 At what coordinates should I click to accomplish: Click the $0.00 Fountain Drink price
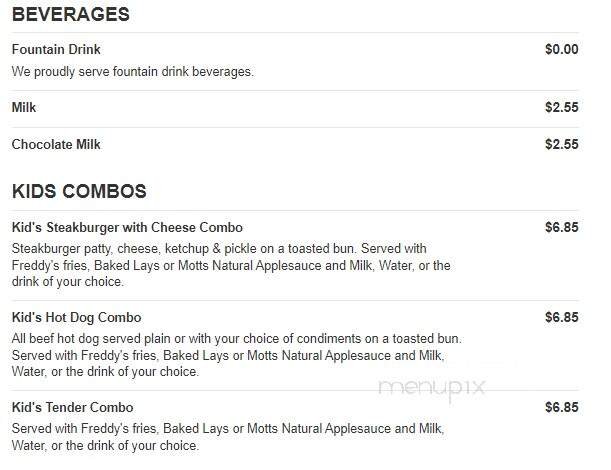point(562,49)
